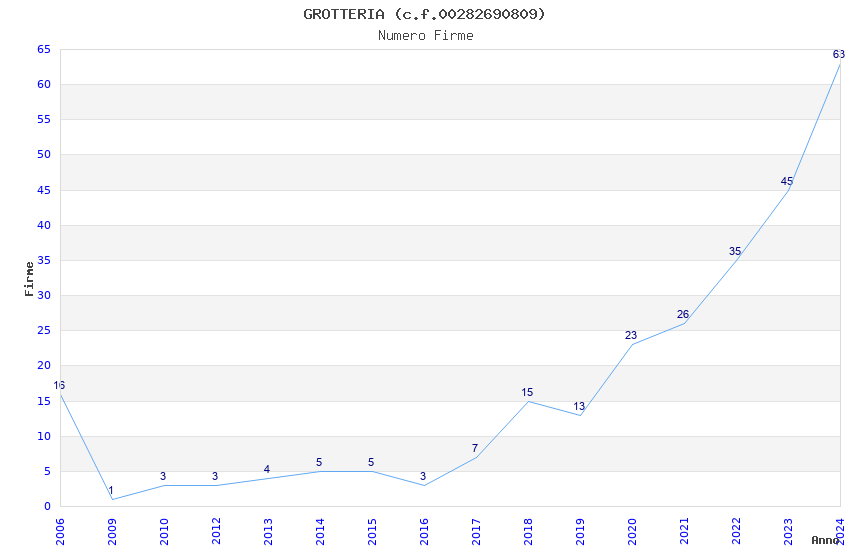This screenshot has width=850, height=550.
Task: Click x-axis year label 2010
Action: coord(164,531)
